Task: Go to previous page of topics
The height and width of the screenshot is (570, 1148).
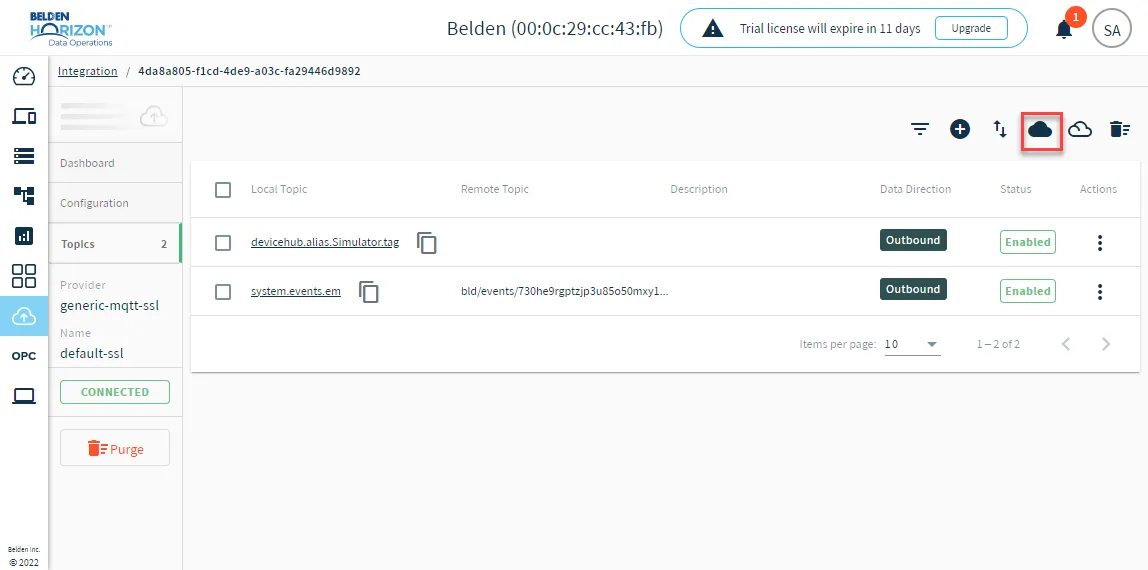Action: tap(1066, 344)
